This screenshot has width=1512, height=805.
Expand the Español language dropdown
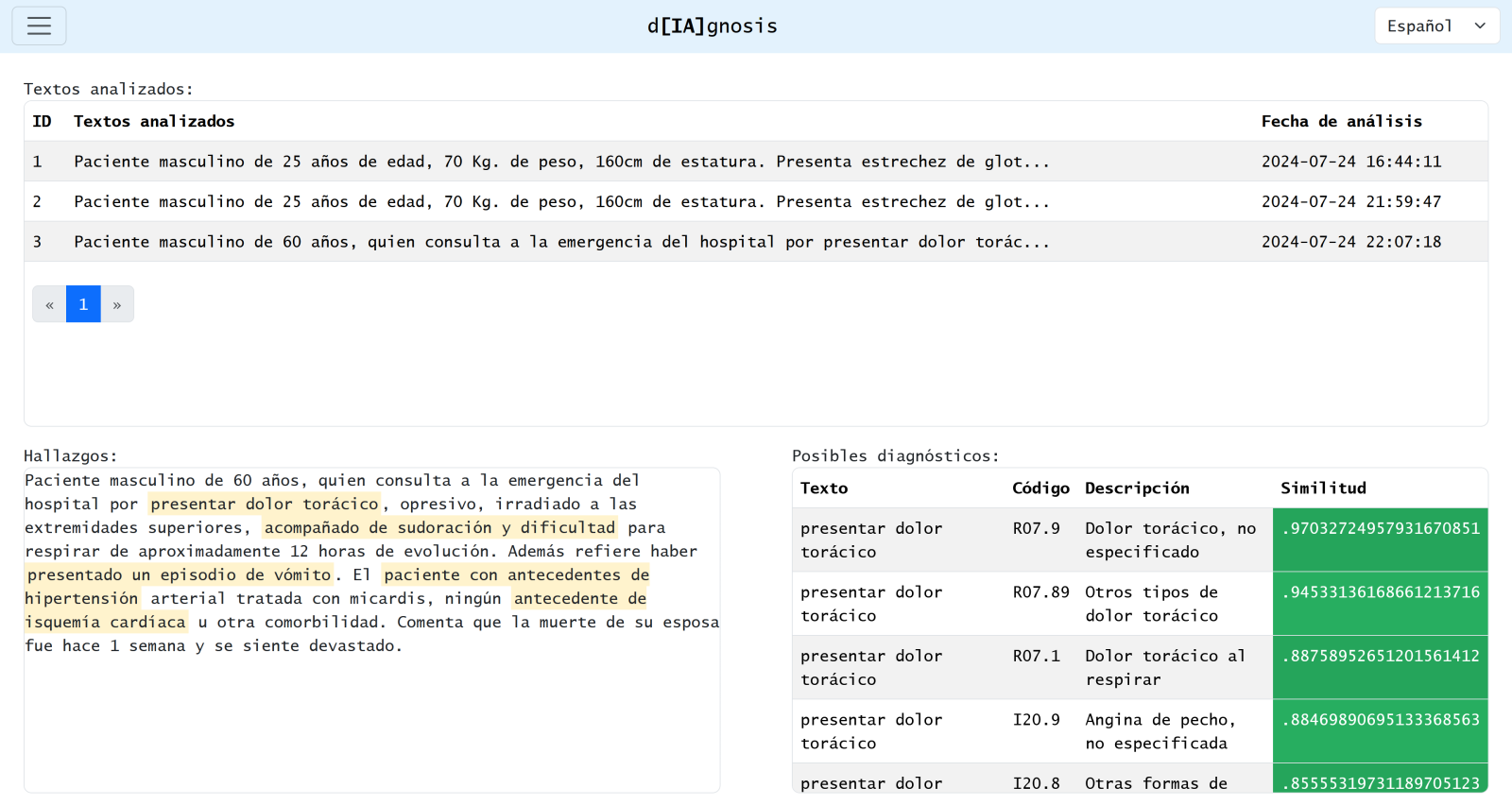pyautogui.click(x=1435, y=26)
